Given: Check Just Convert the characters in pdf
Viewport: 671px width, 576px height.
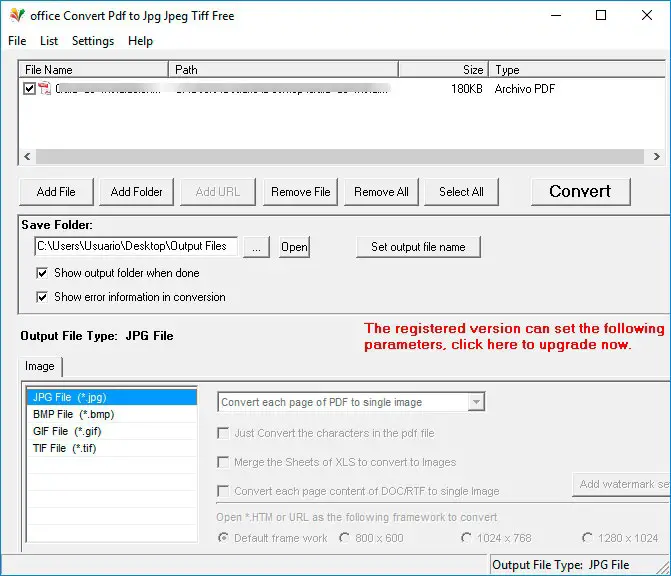Looking at the screenshot, I should (223, 433).
